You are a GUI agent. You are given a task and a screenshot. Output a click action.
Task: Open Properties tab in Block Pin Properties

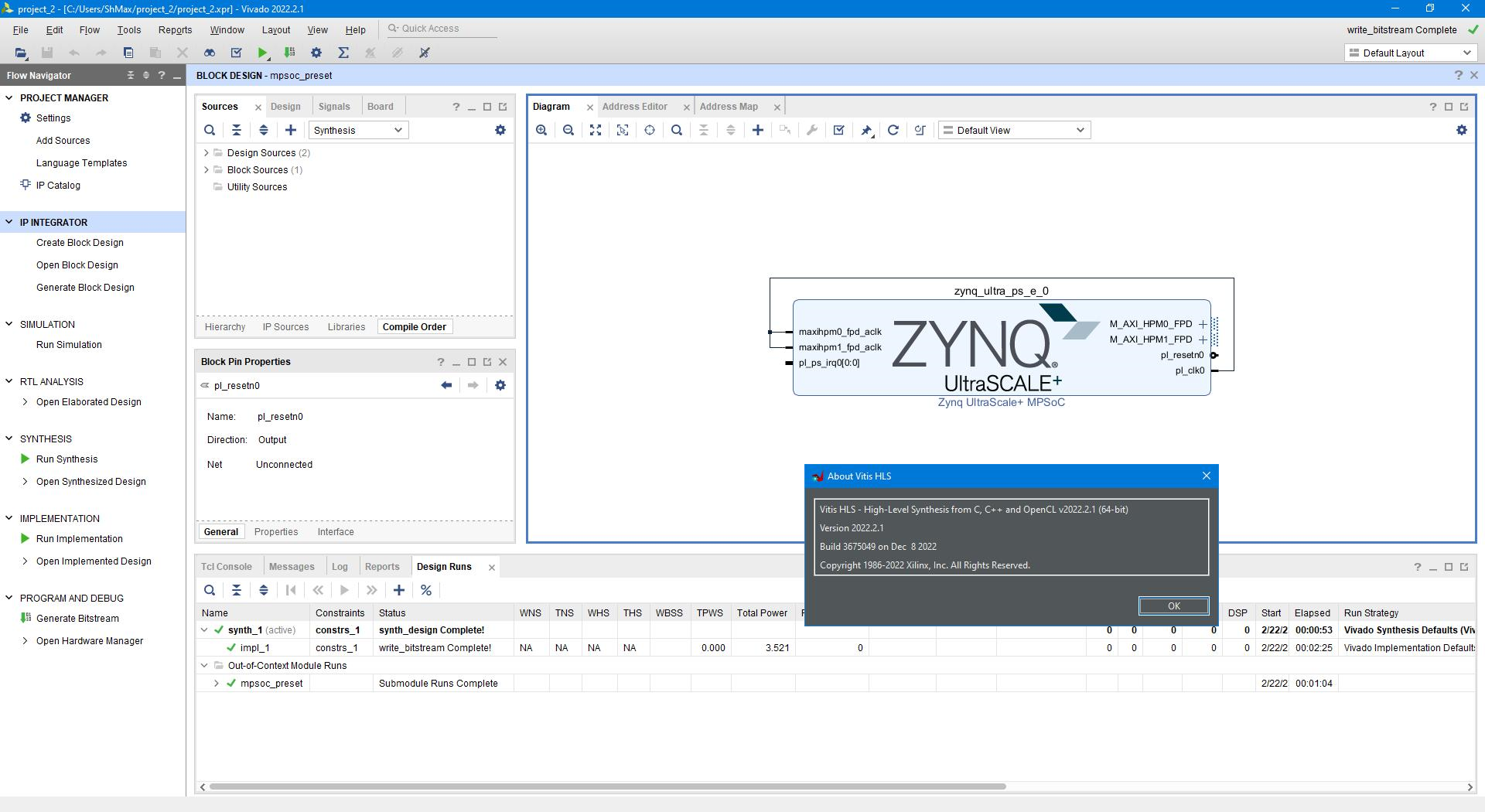coord(276,532)
